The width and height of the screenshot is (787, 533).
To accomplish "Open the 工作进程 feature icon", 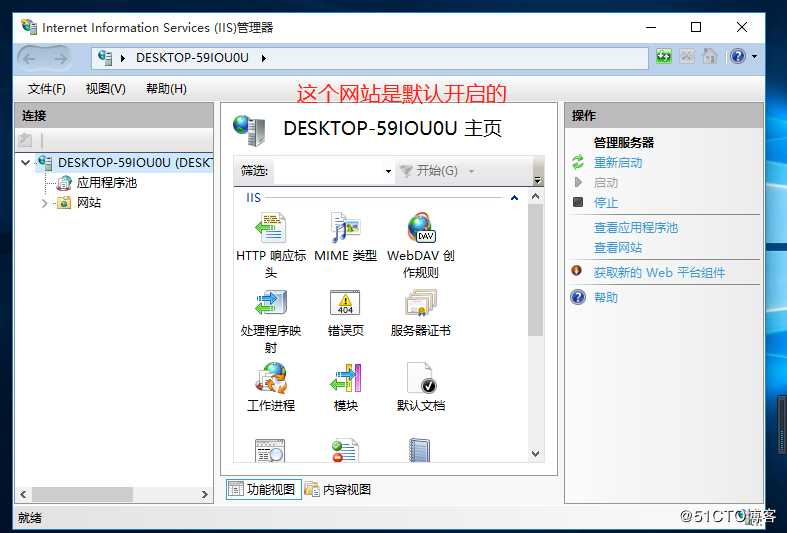I will point(271,378).
